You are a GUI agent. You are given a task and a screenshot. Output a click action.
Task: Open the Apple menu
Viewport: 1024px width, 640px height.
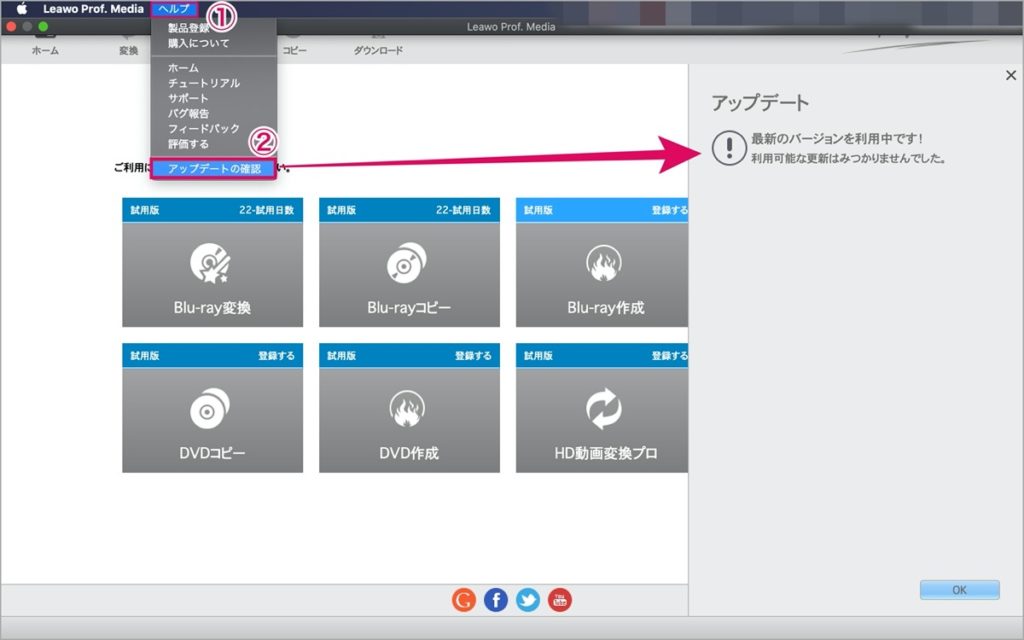coord(22,8)
